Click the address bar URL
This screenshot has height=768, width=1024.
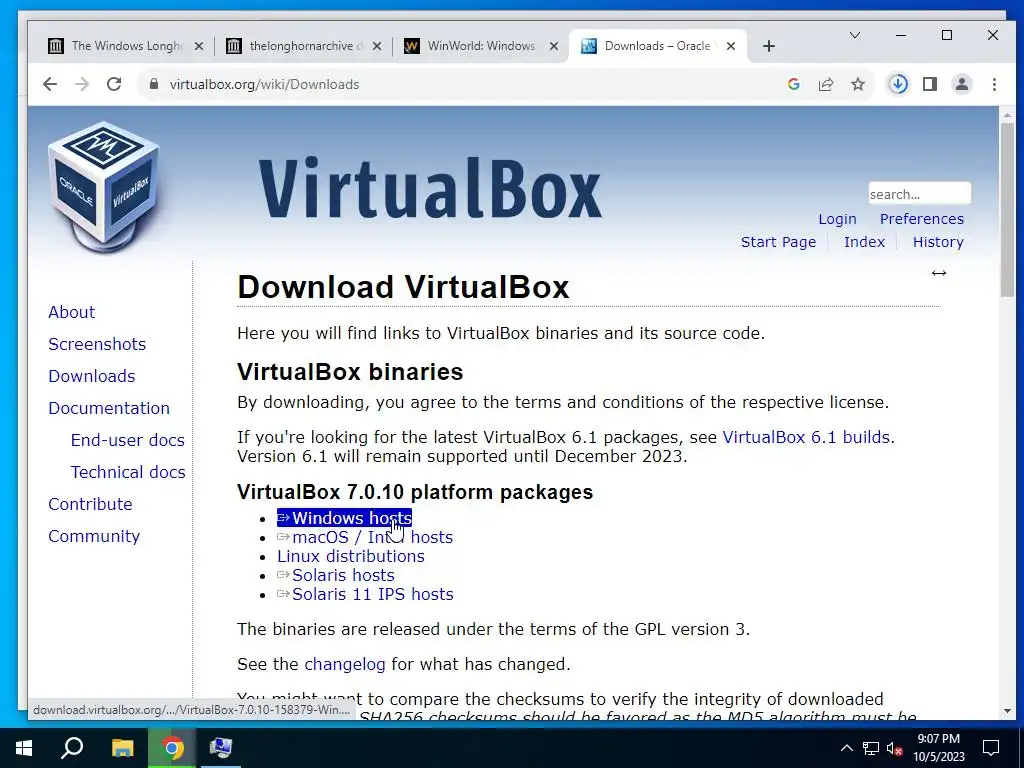[264, 84]
